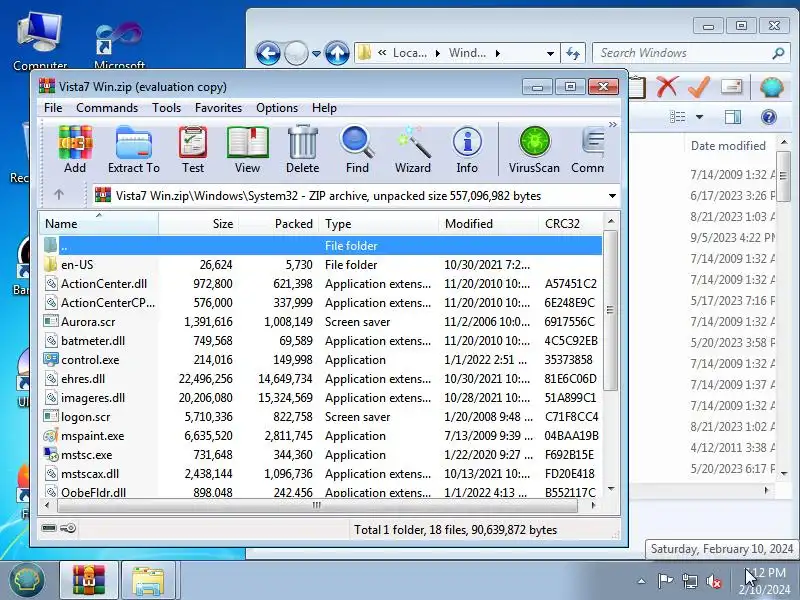Select control.exe in the list
Viewport: 800px width, 600px height.
pos(322,360)
